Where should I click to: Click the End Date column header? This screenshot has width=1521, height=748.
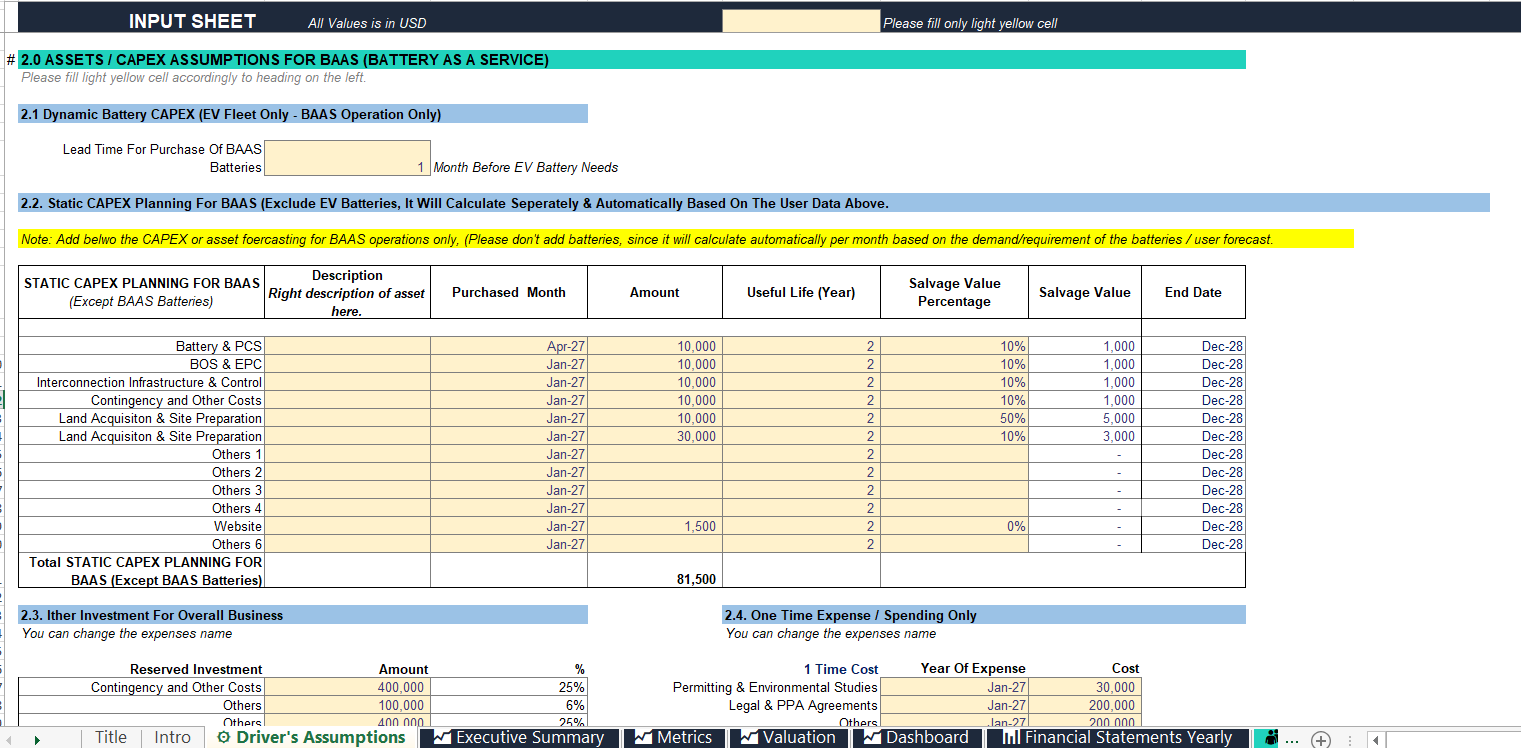(x=1193, y=292)
